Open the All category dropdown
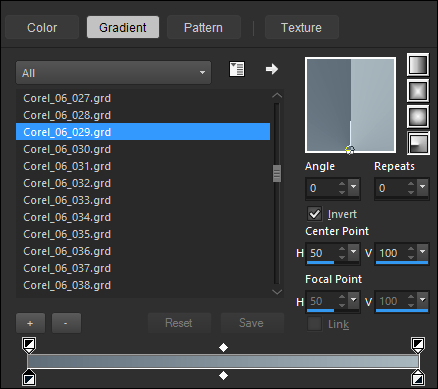The height and width of the screenshot is (389, 438). tap(113, 73)
